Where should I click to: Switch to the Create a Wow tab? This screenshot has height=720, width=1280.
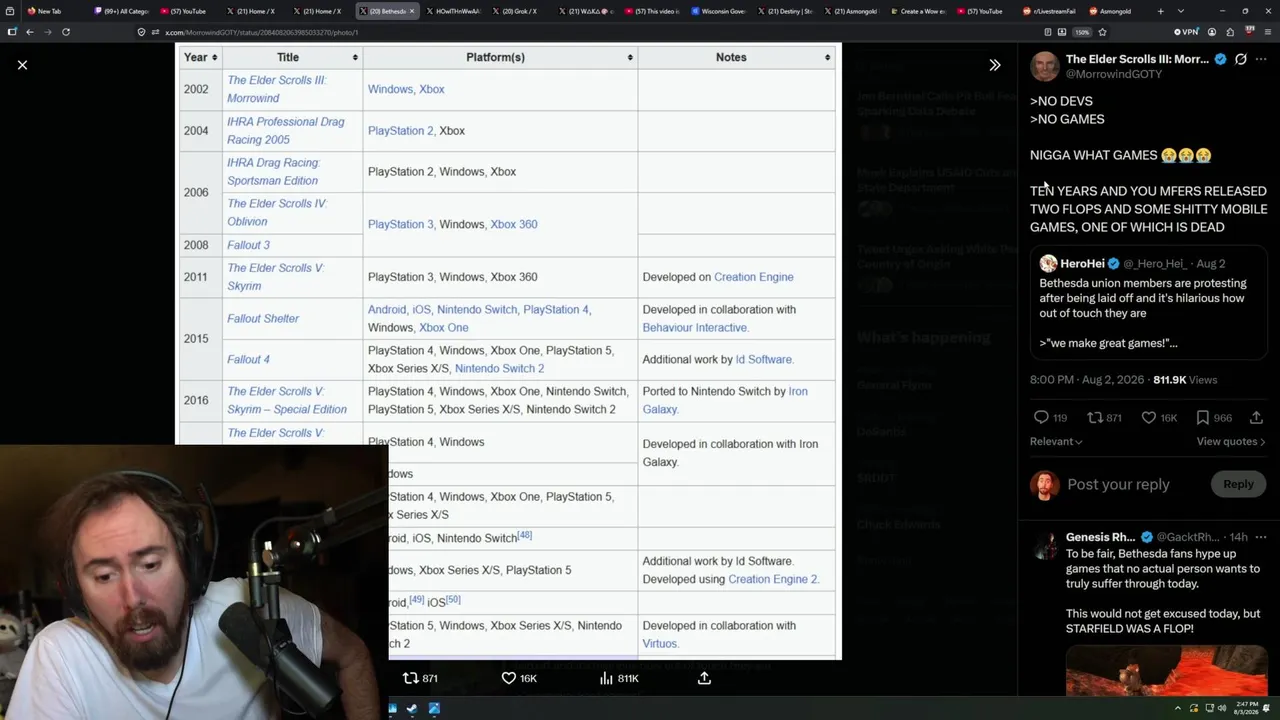tap(916, 11)
